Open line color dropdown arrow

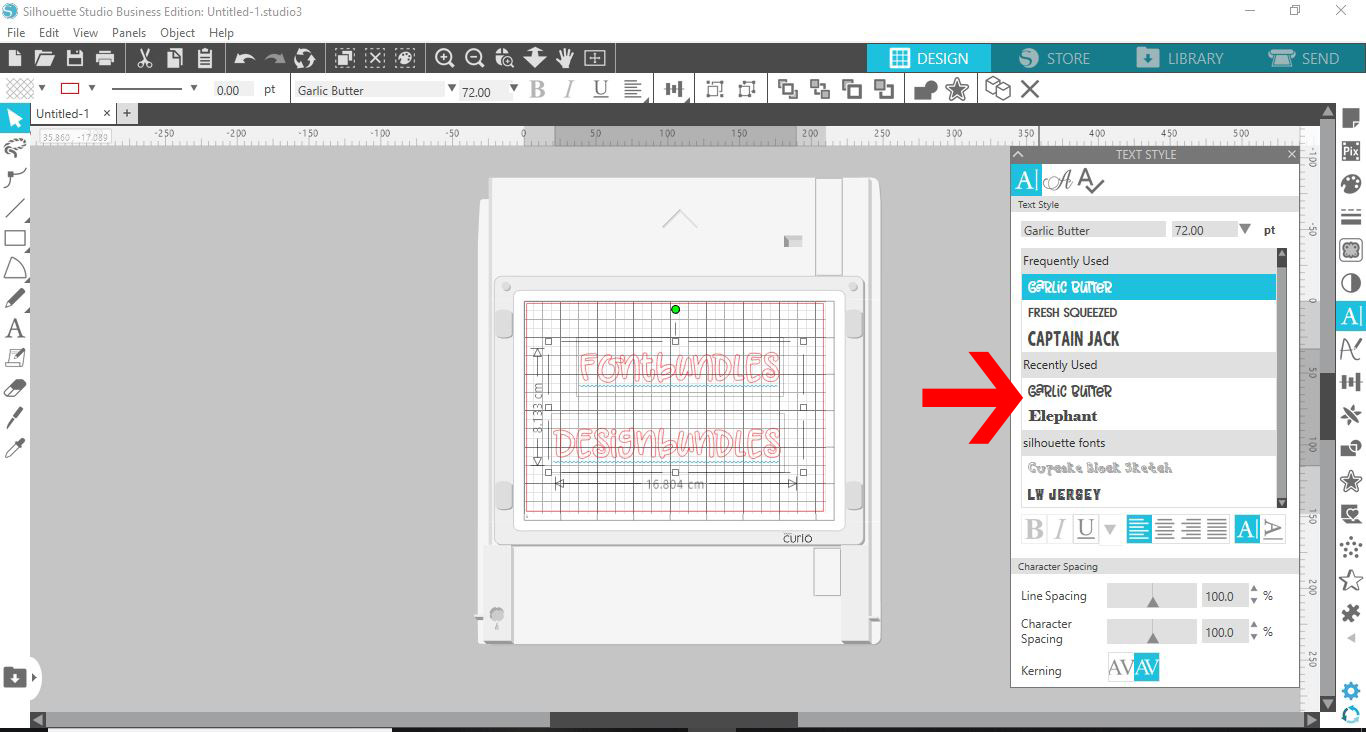point(92,88)
